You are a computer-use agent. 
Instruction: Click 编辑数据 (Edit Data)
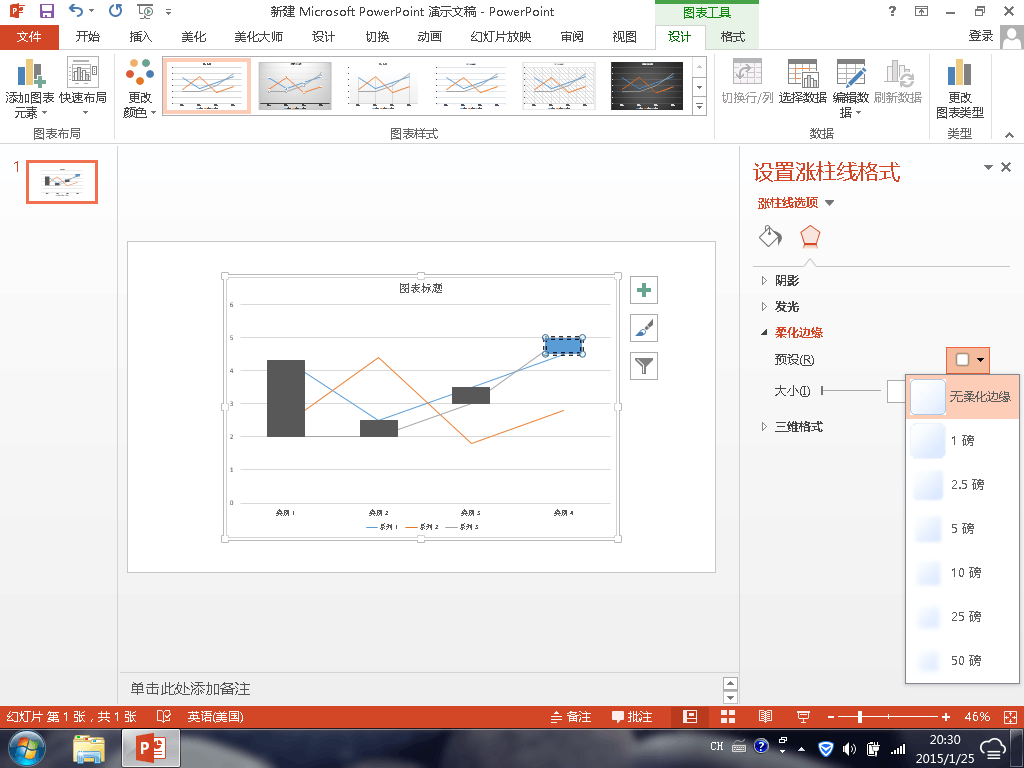(850, 89)
